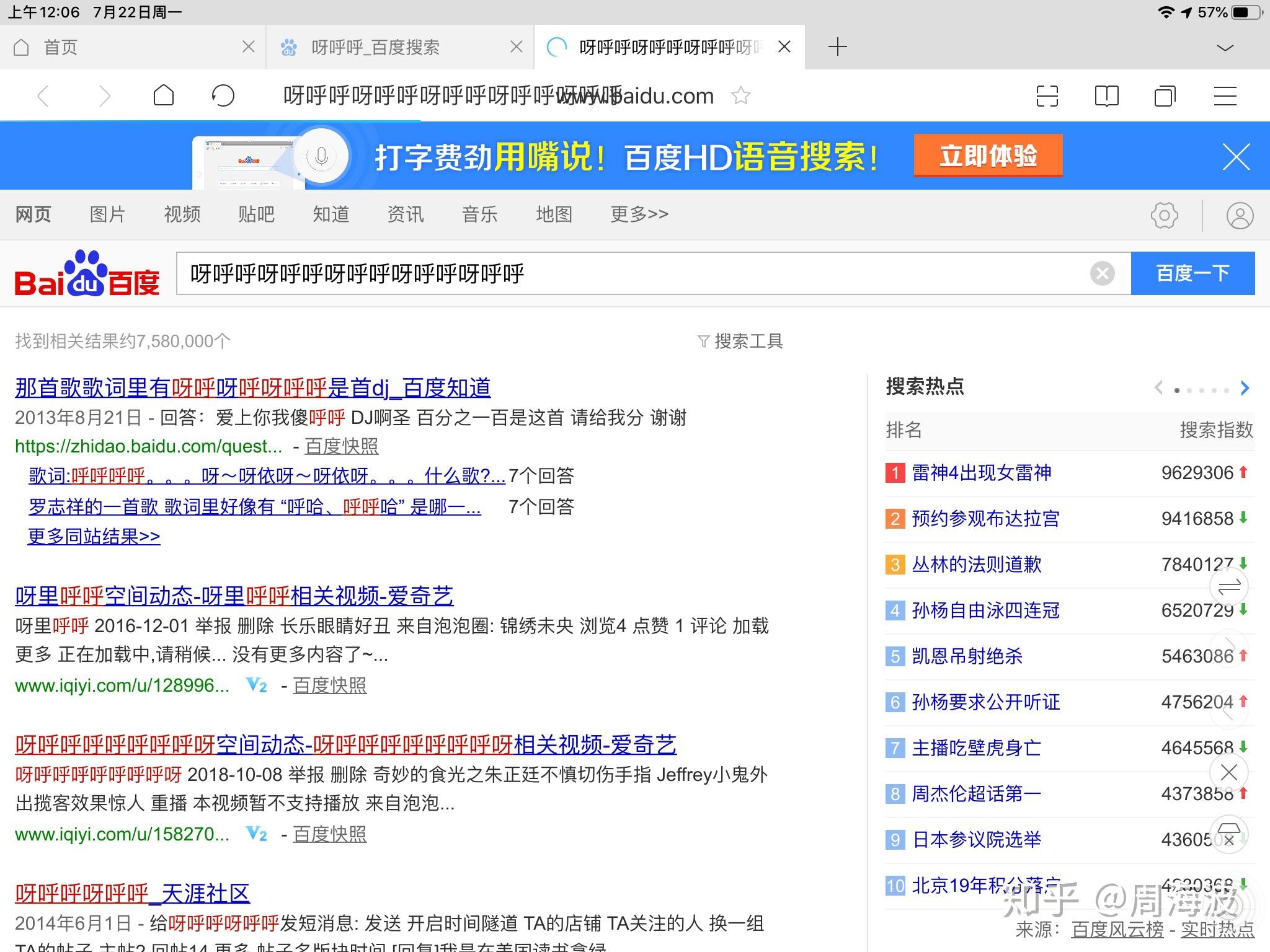
Task: Open the browser hamburger menu
Action: click(x=1225, y=96)
